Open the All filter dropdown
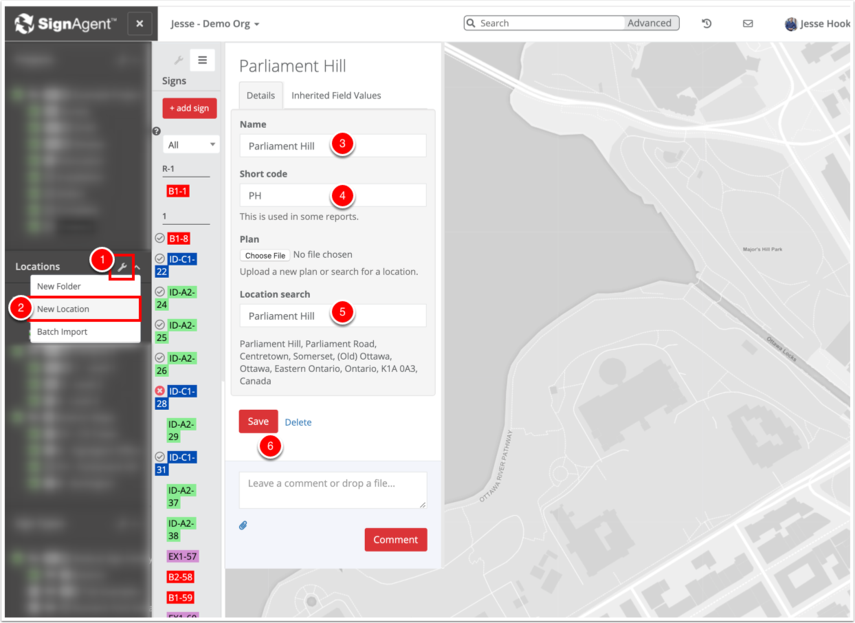 coord(191,144)
